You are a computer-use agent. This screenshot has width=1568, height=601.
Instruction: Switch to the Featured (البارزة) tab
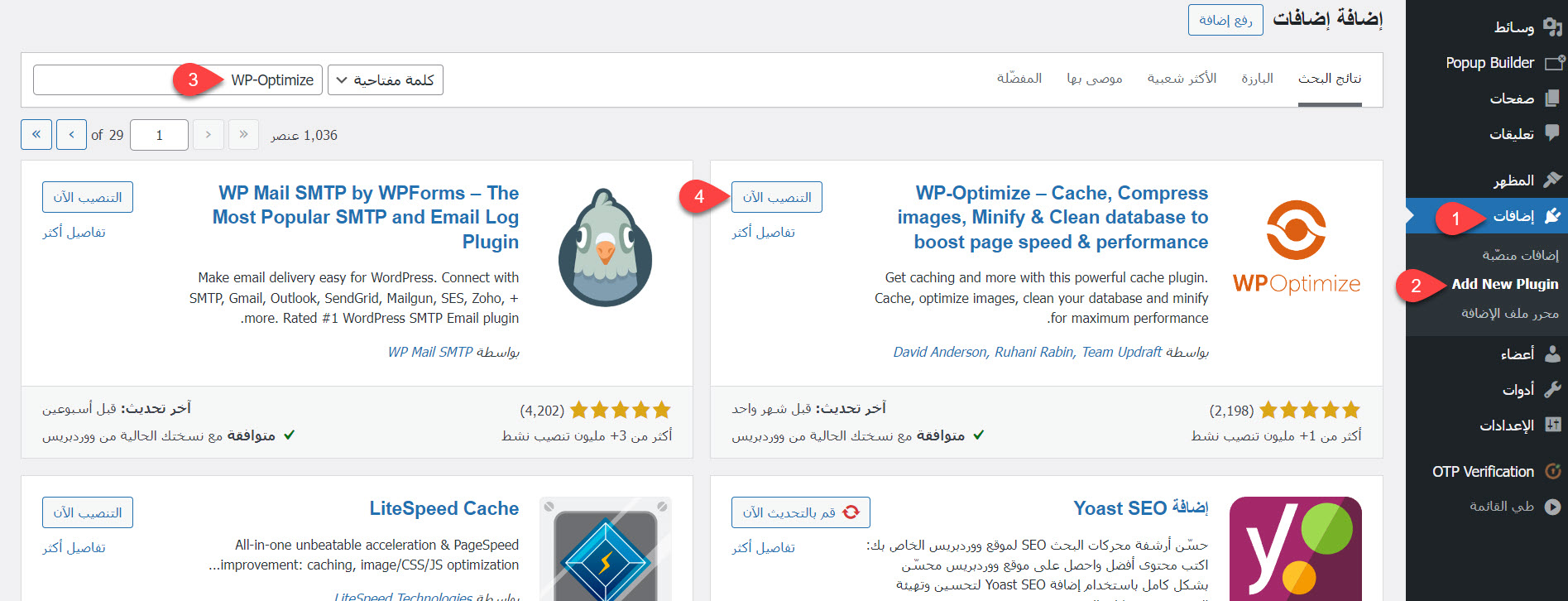(1256, 79)
